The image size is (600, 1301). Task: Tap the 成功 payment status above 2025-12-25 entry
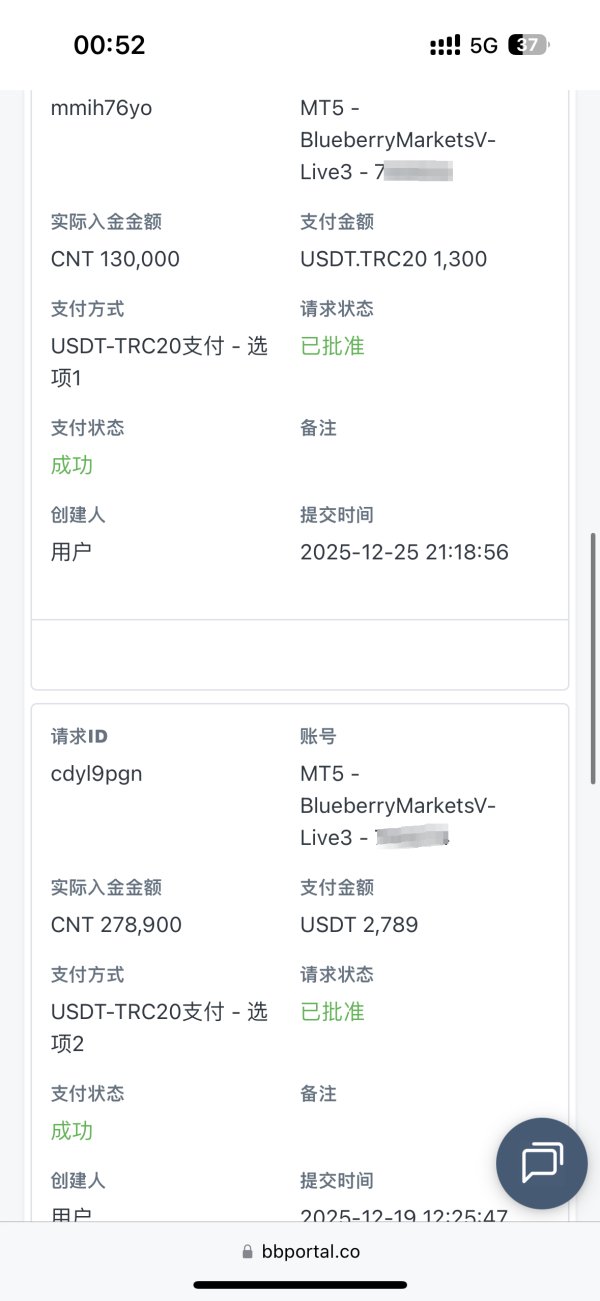(x=72, y=465)
